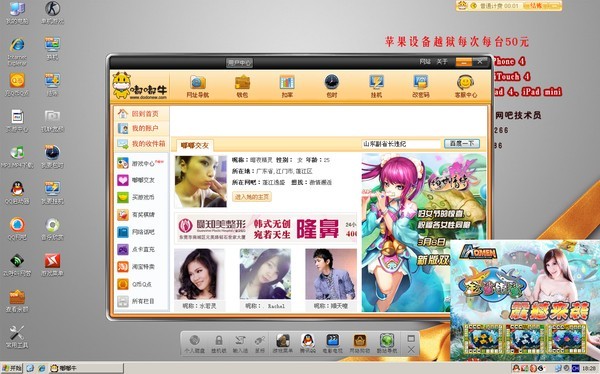Open the green globe 网址导航 dock icon
The height and width of the screenshot is (374, 600).
click(x=387, y=343)
